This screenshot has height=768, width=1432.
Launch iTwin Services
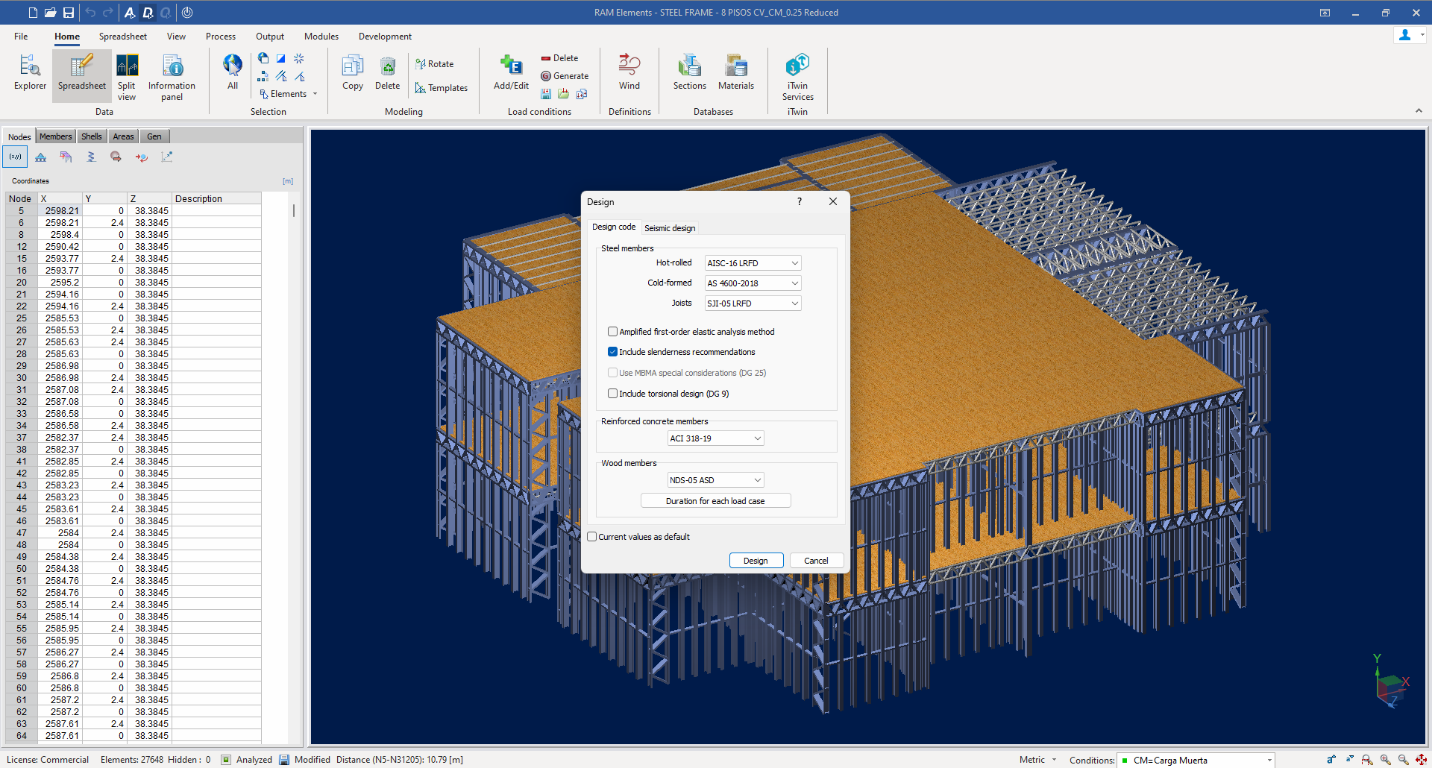click(x=798, y=77)
